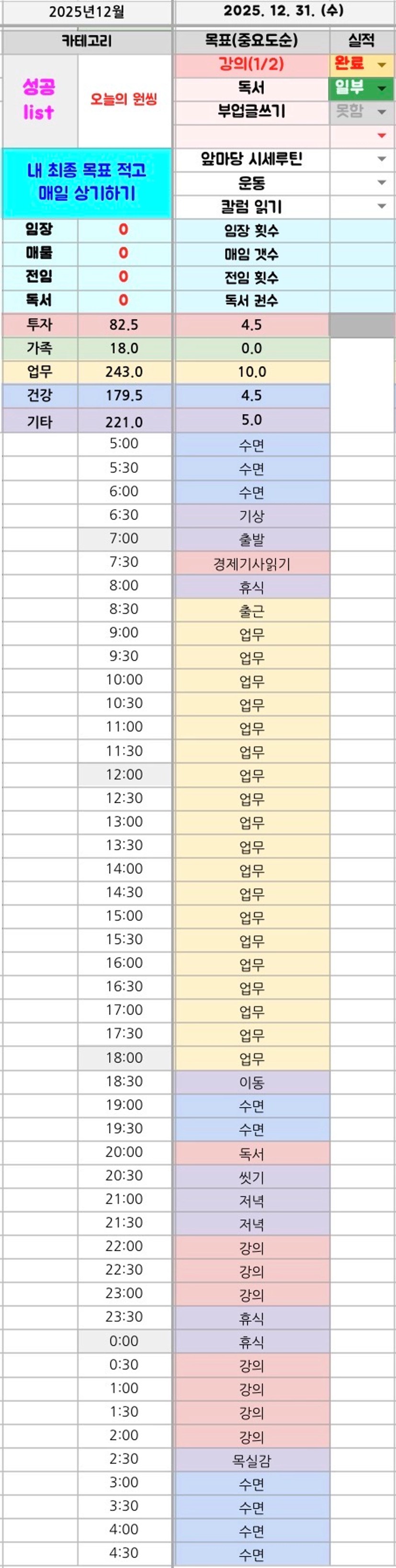Screen dimensions: 396x1568
Task: Select the 실적 column header
Action: pos(361,41)
